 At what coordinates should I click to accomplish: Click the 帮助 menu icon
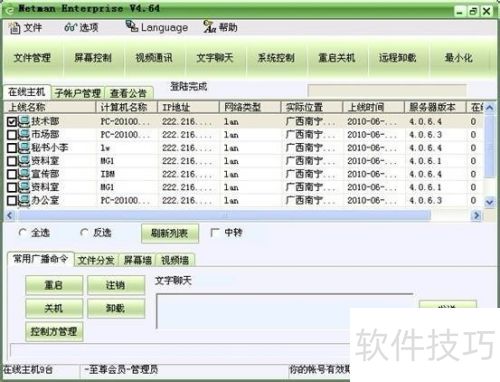pos(210,27)
